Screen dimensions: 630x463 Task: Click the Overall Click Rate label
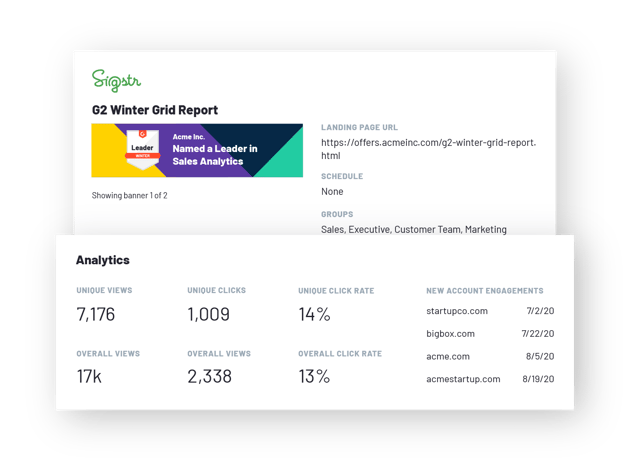point(340,354)
